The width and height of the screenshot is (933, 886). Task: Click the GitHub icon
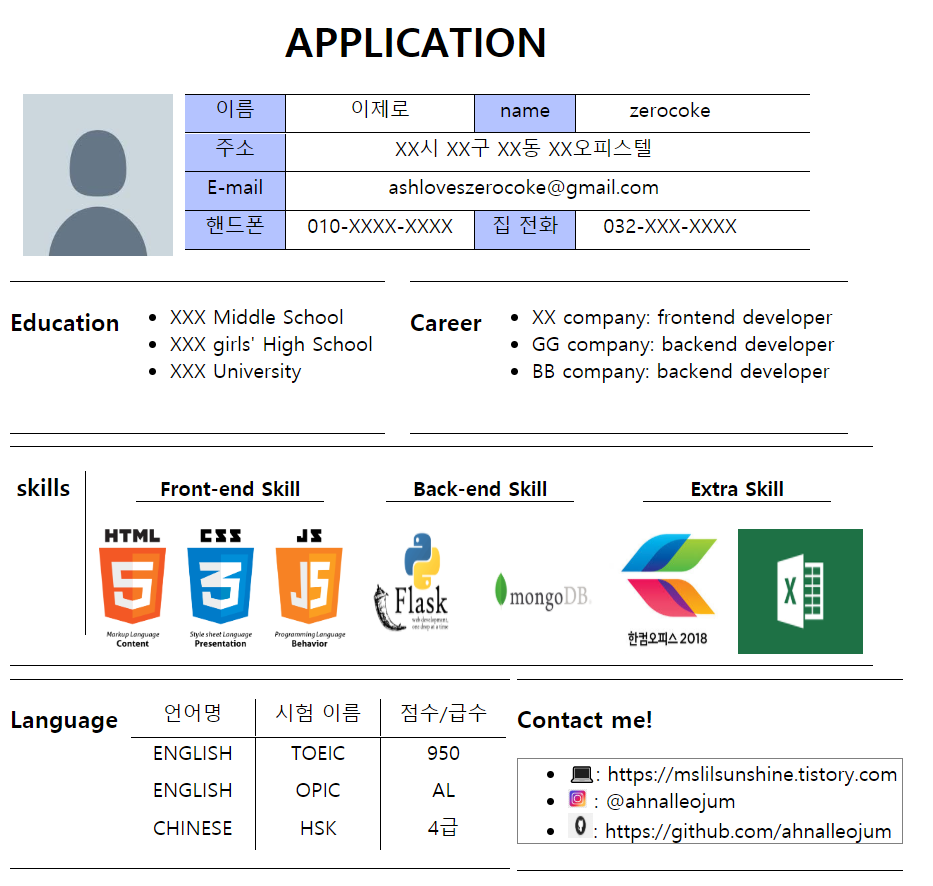(x=580, y=826)
